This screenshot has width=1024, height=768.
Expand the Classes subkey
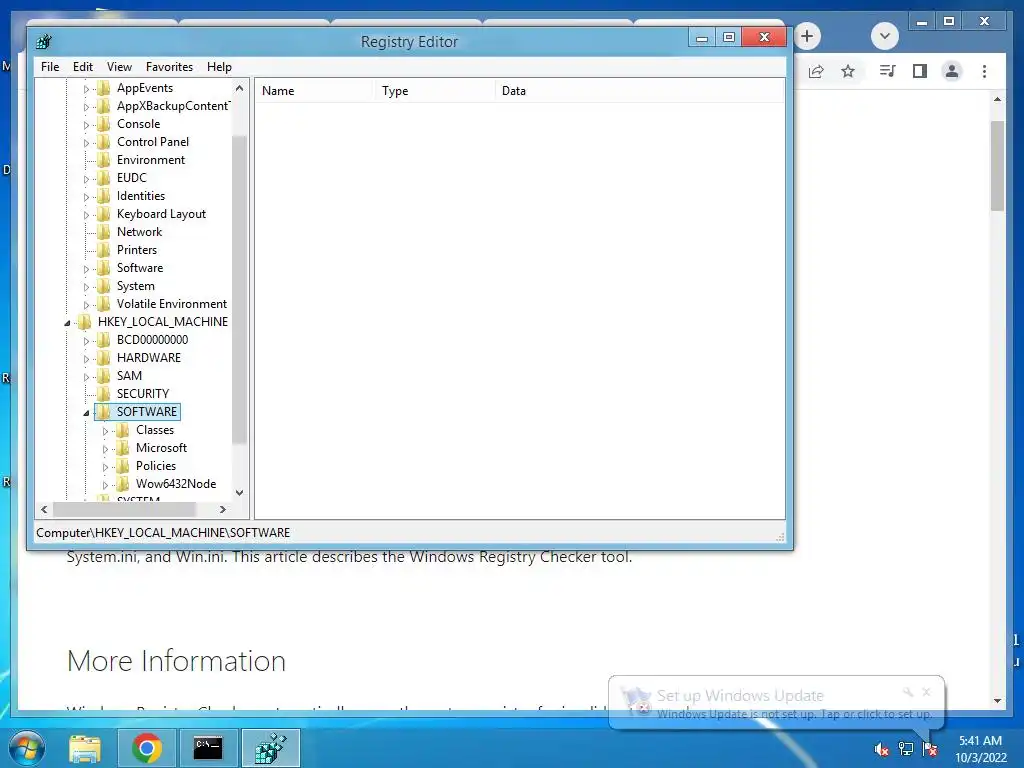(x=105, y=431)
